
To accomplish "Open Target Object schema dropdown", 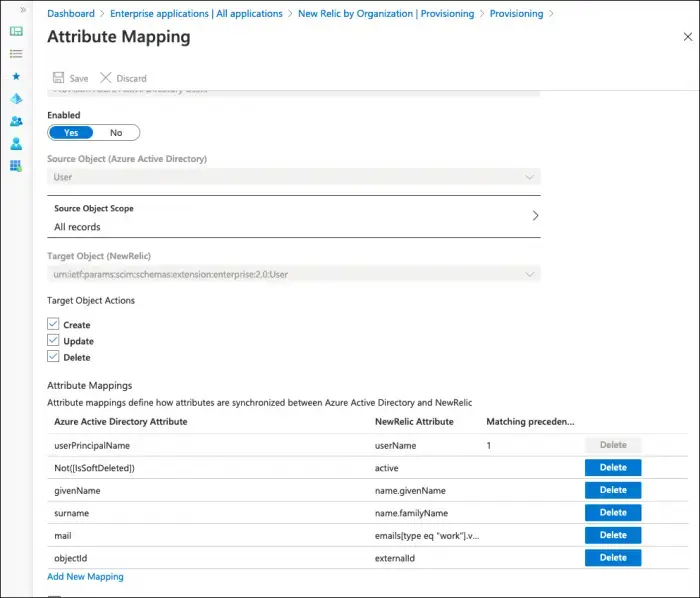I will coord(294,273).
